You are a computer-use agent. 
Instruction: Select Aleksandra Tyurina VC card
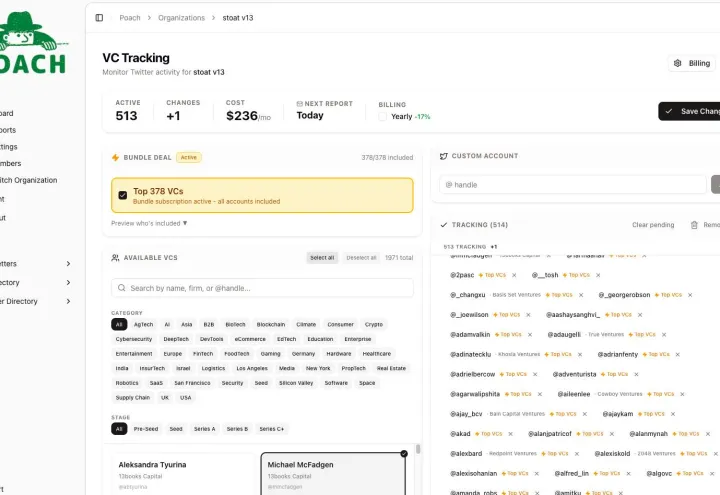click(x=182, y=474)
